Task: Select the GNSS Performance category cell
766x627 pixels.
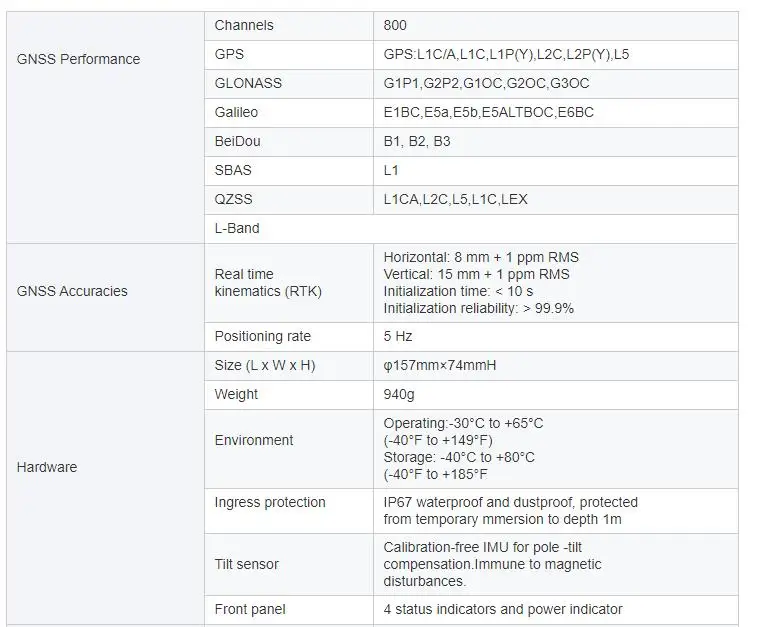Action: (x=106, y=127)
